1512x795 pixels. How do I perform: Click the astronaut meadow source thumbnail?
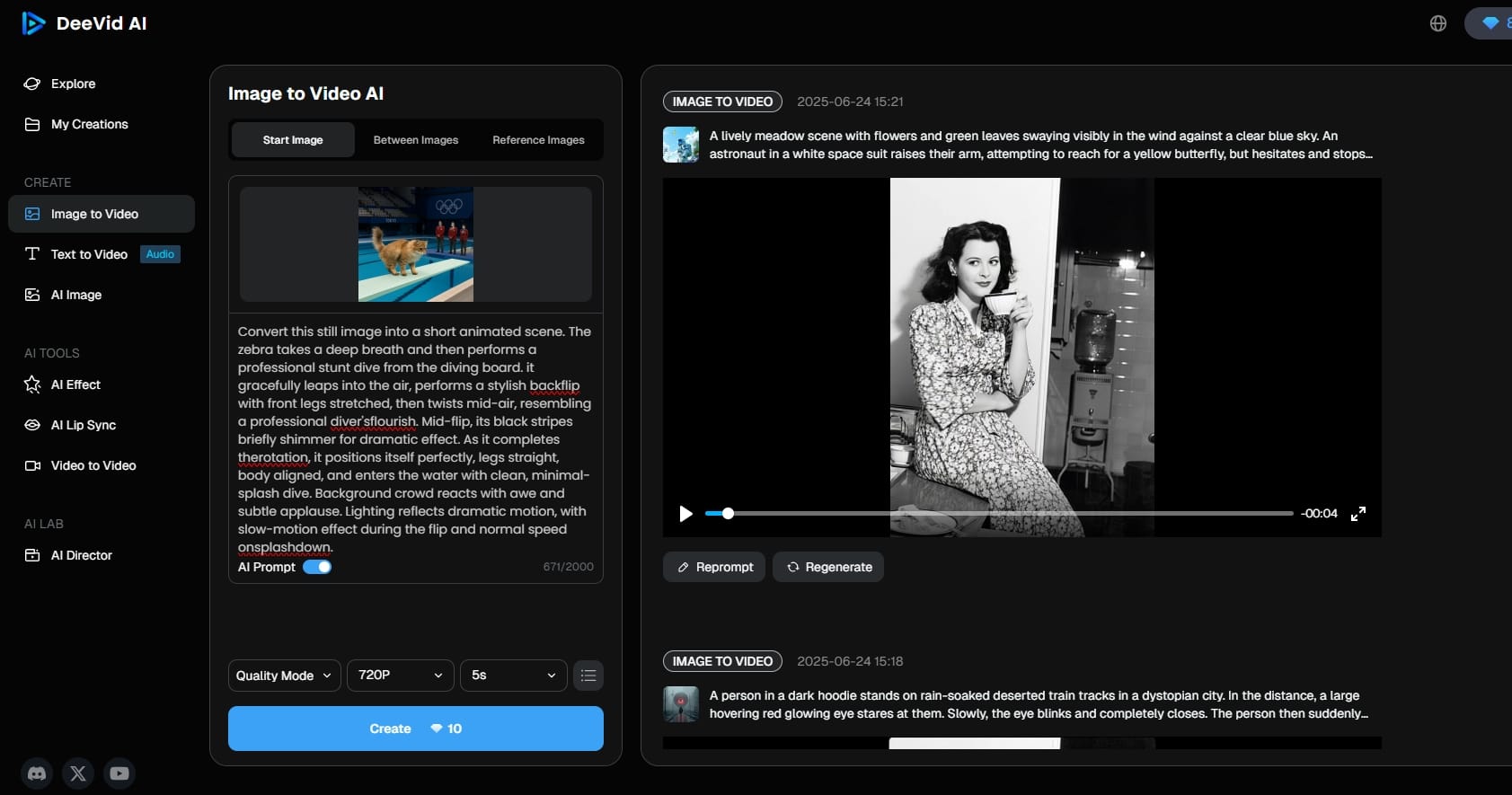[681, 145]
